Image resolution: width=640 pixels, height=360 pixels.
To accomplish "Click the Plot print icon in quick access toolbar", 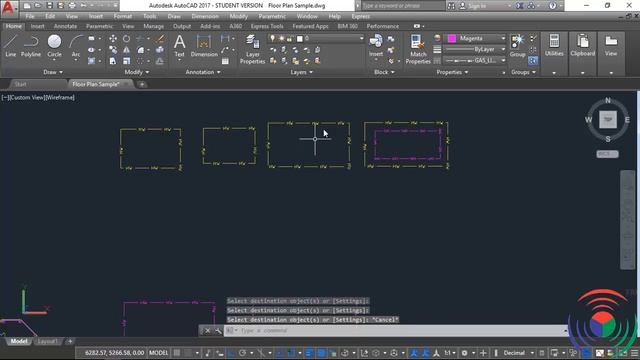I will (72, 6).
